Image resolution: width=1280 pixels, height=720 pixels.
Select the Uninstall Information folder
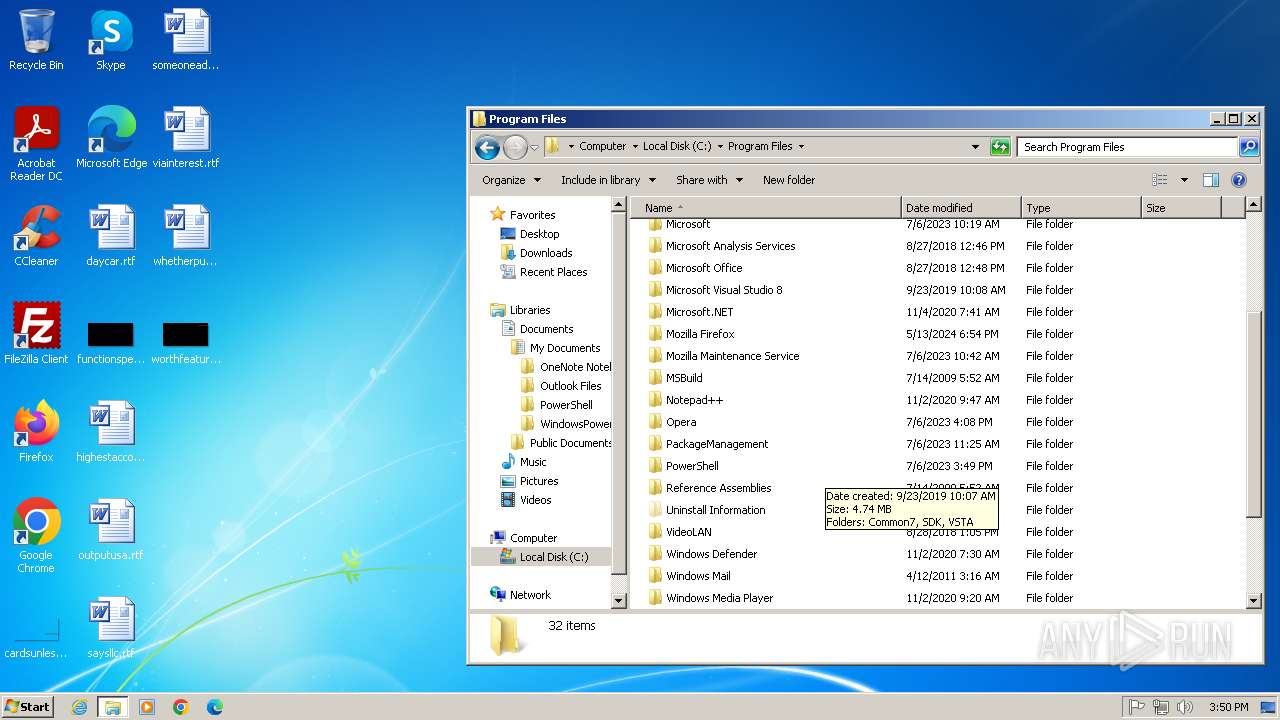pos(715,510)
